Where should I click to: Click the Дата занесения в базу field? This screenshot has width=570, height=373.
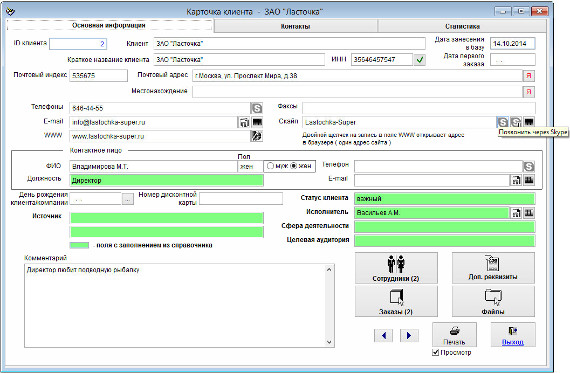[x=513, y=44]
